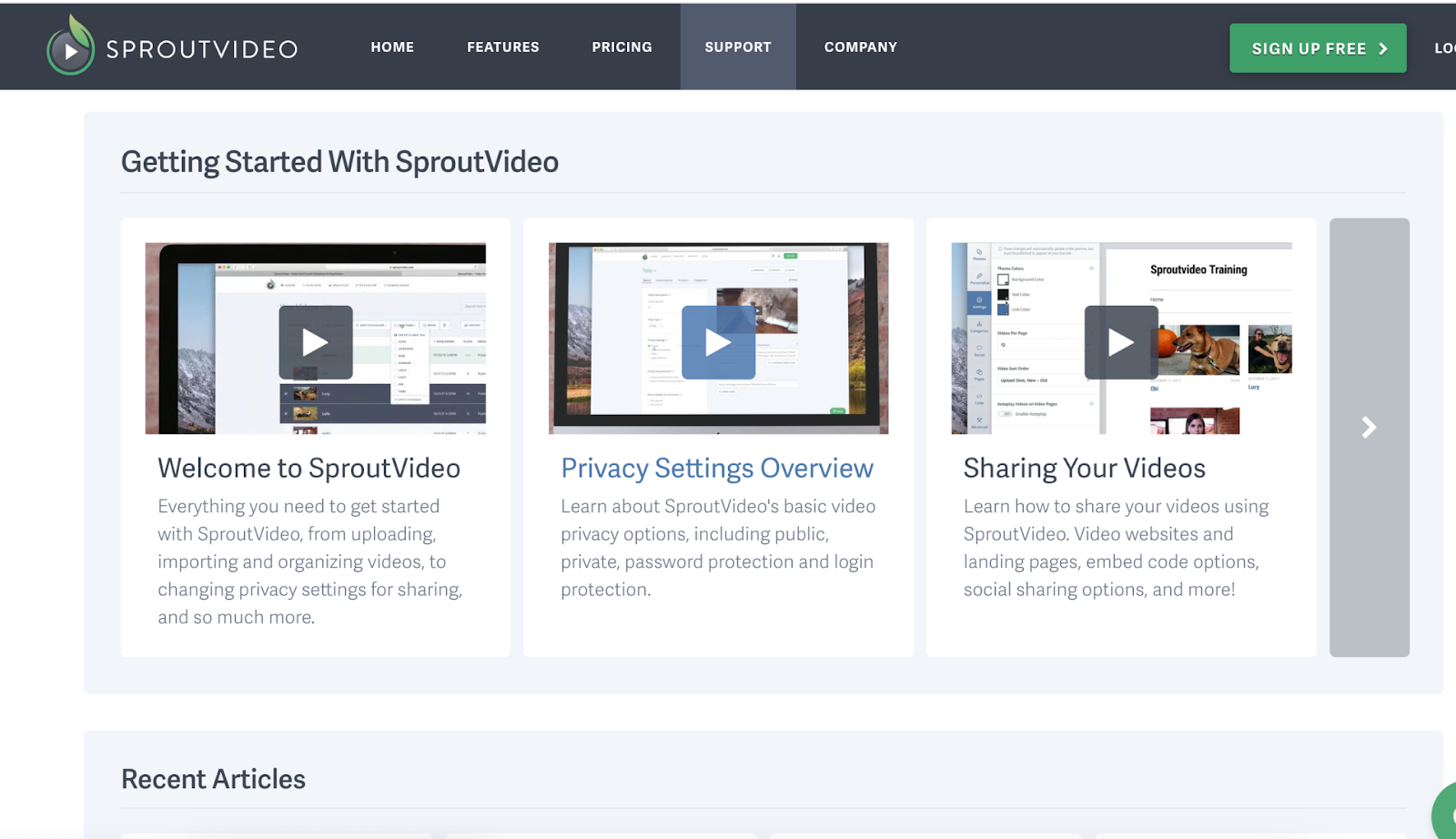Click 'Everything you need to get started' description
The height and width of the screenshot is (839, 1456).
click(x=310, y=561)
